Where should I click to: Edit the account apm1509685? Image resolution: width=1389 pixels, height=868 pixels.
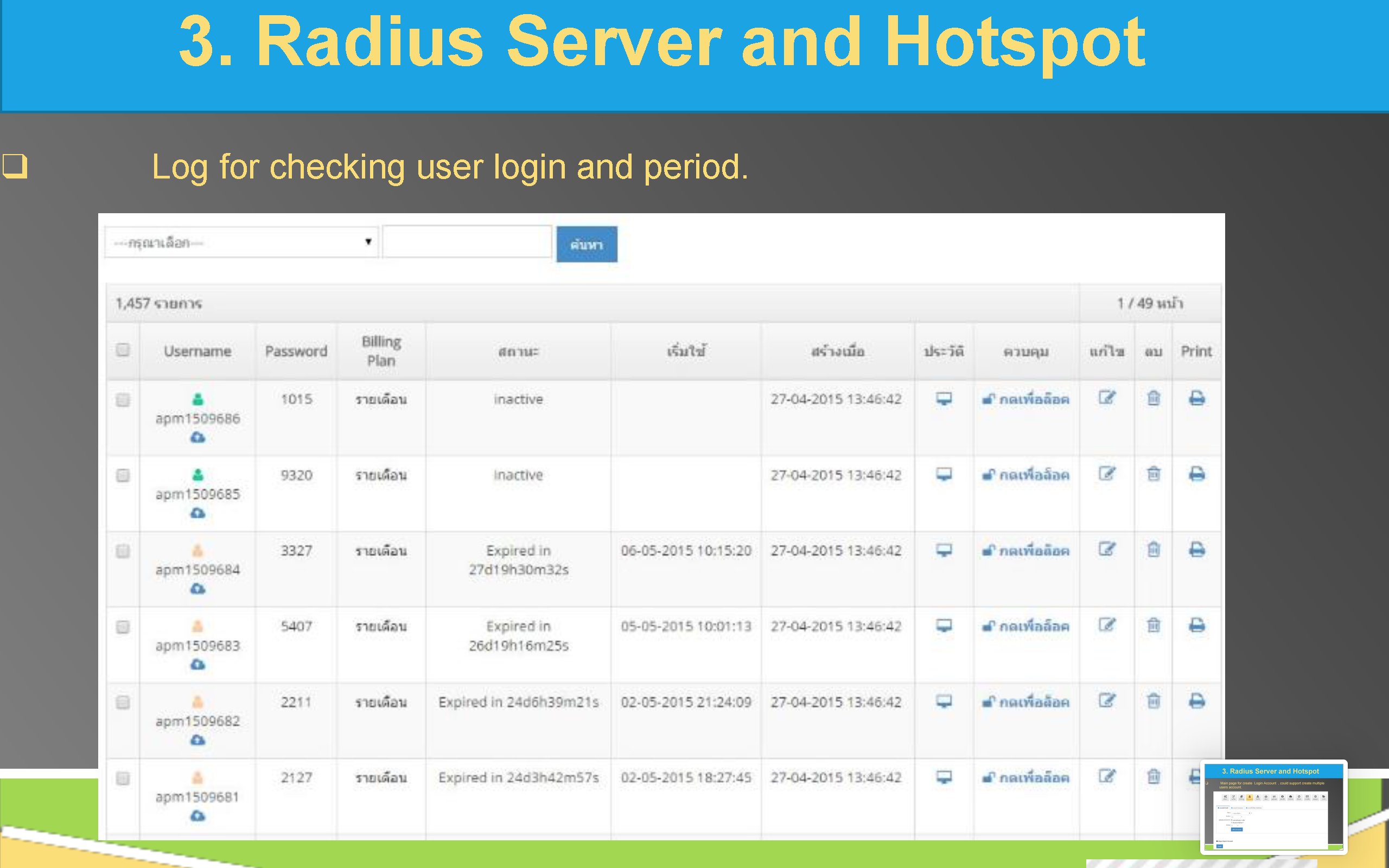(1107, 474)
